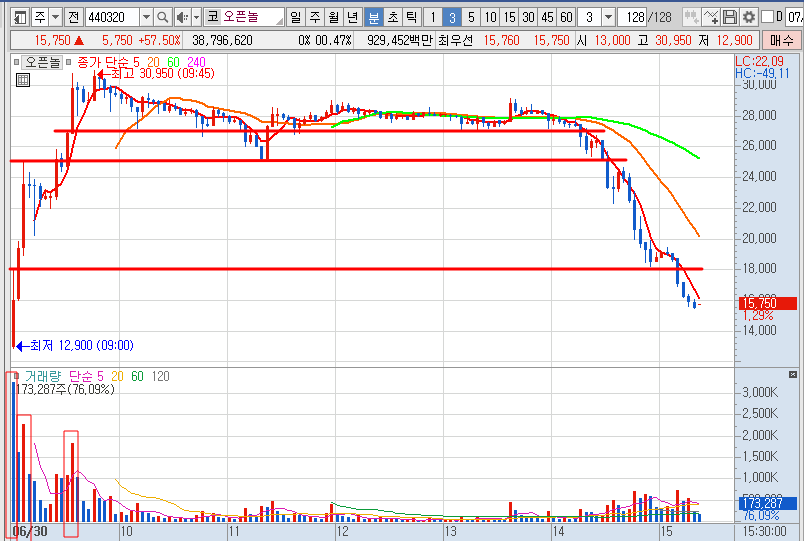Click the 거래량 volume legend label

[43, 376]
